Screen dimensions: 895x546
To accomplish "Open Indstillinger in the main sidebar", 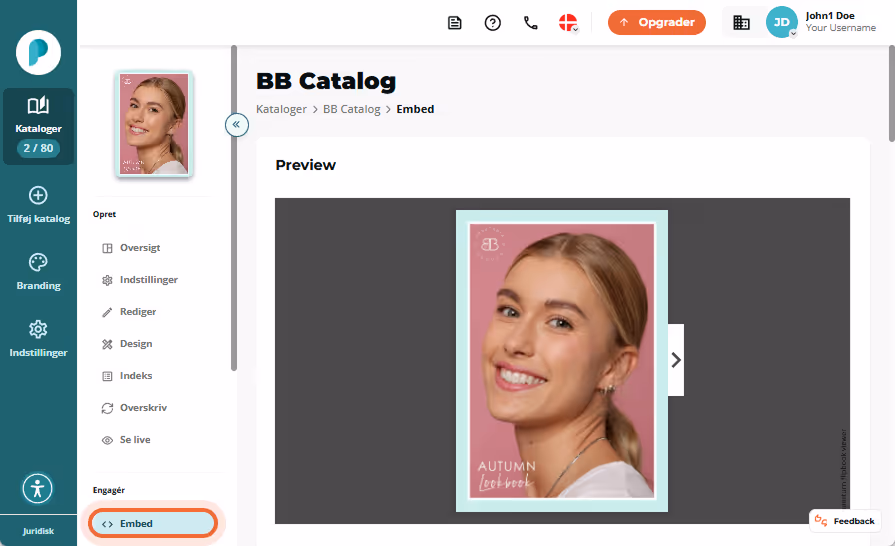I will click(38, 339).
